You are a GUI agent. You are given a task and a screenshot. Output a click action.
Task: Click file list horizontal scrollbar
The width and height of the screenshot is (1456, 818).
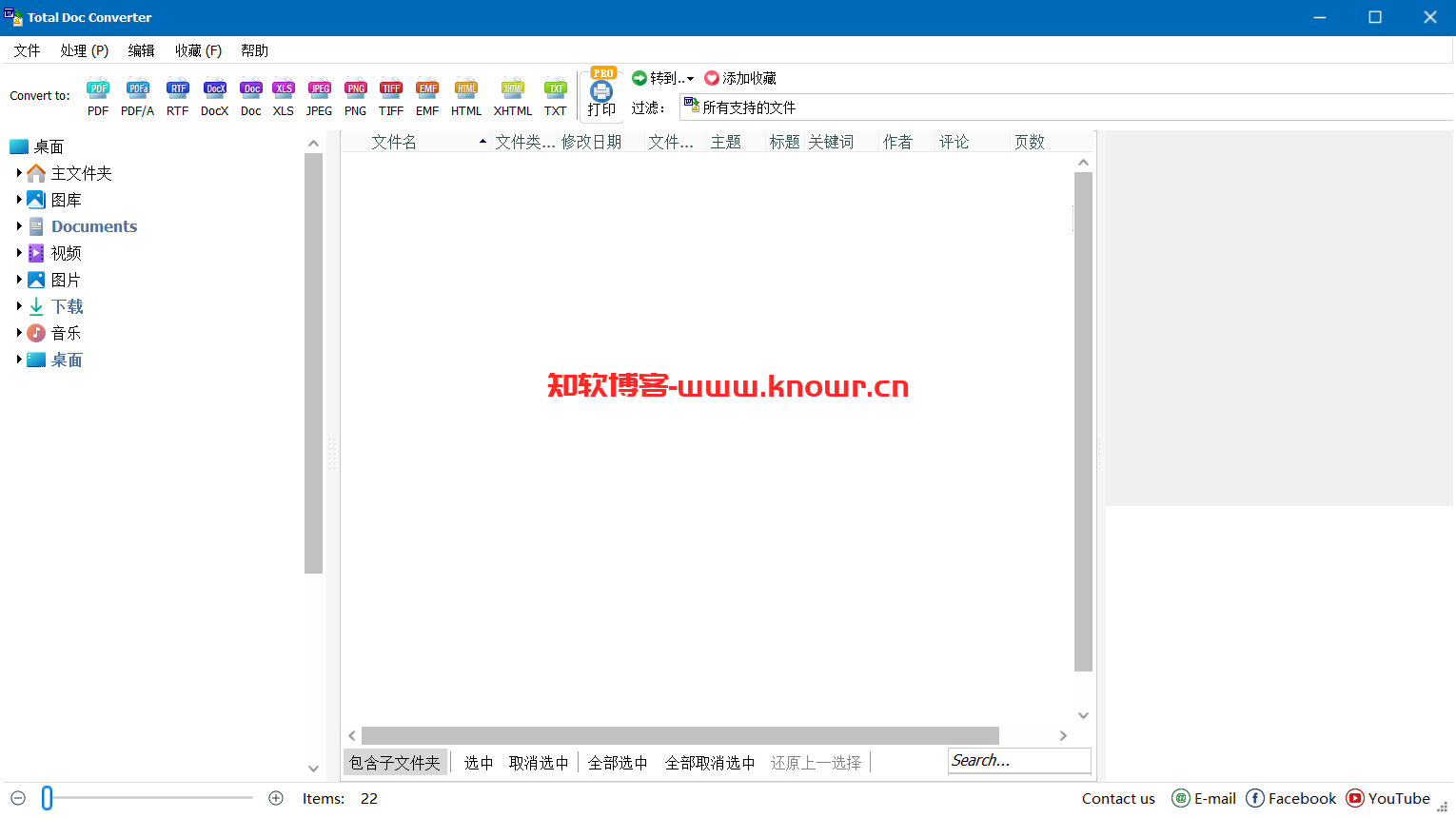coord(680,735)
